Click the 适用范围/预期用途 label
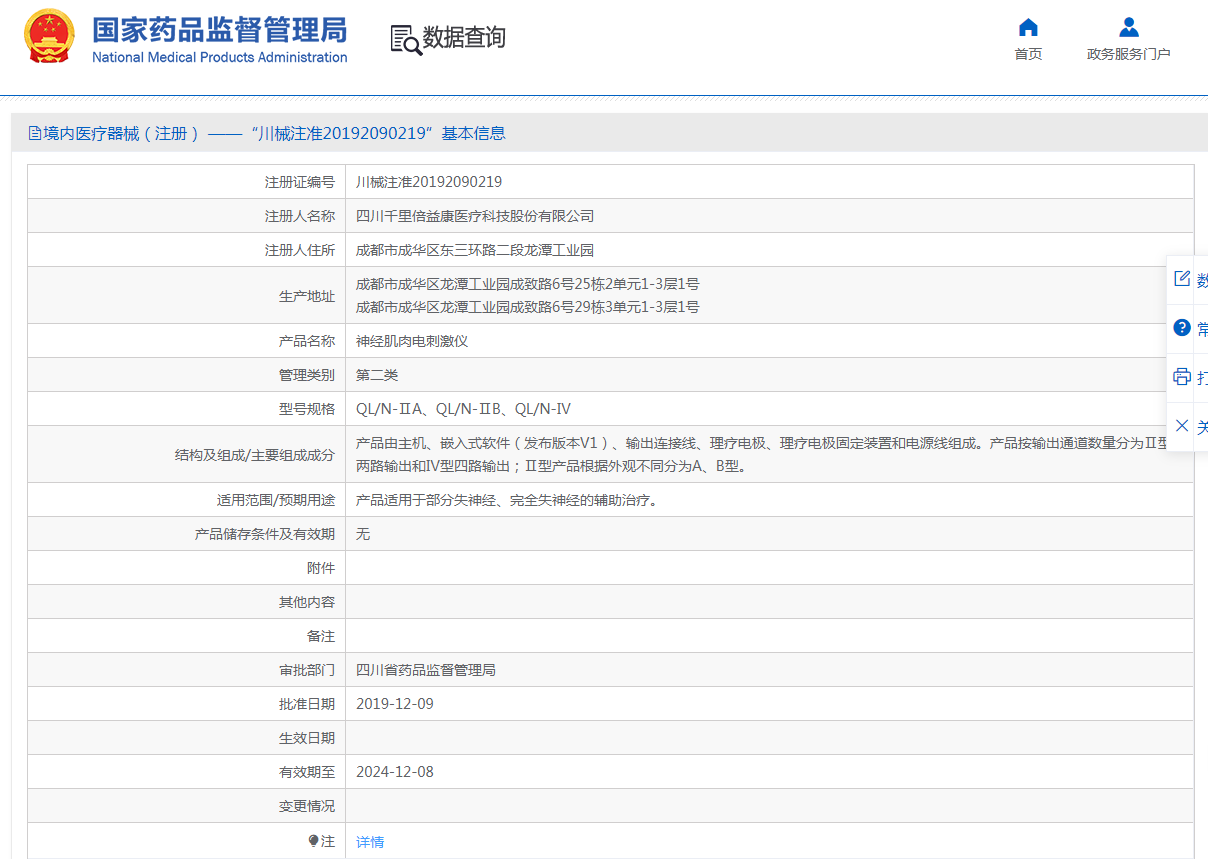This screenshot has height=859, width=1208. (276, 500)
